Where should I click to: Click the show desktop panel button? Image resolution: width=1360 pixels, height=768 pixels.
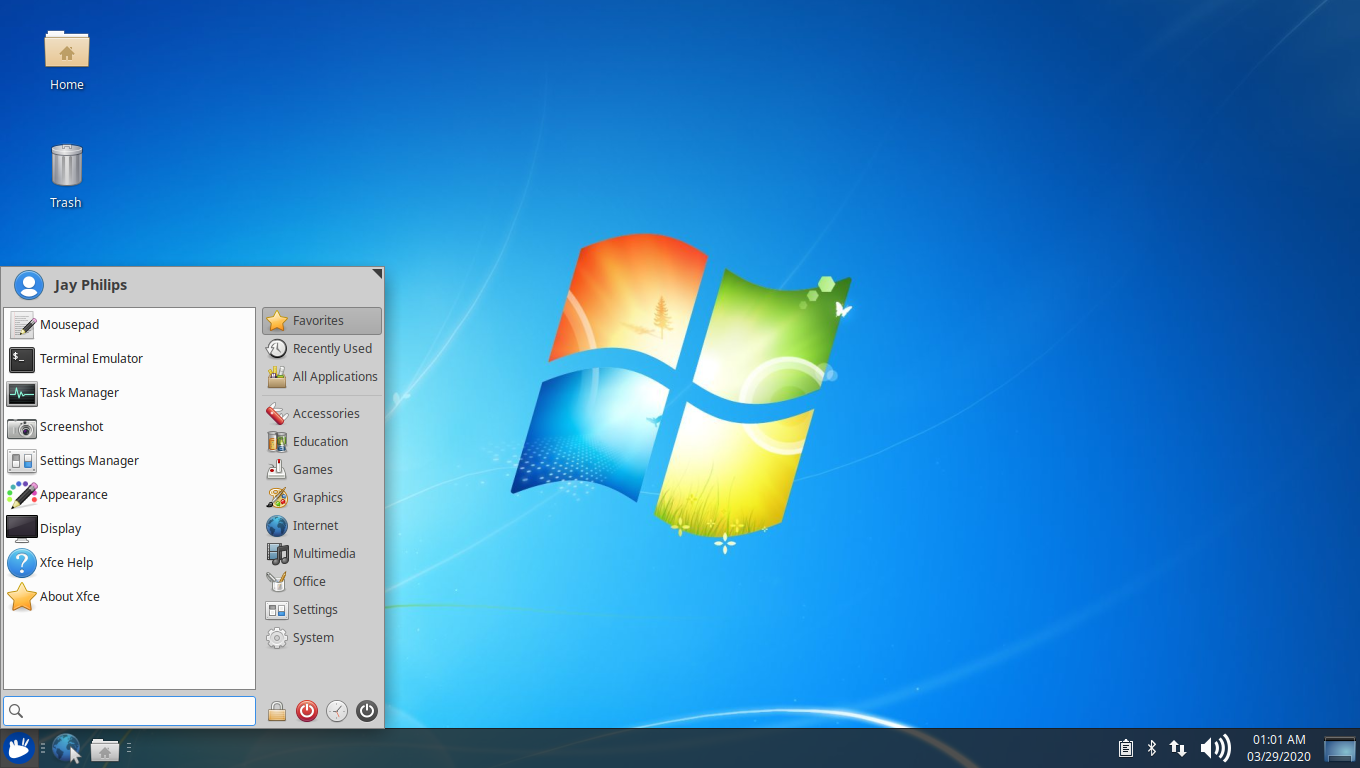(1340, 748)
